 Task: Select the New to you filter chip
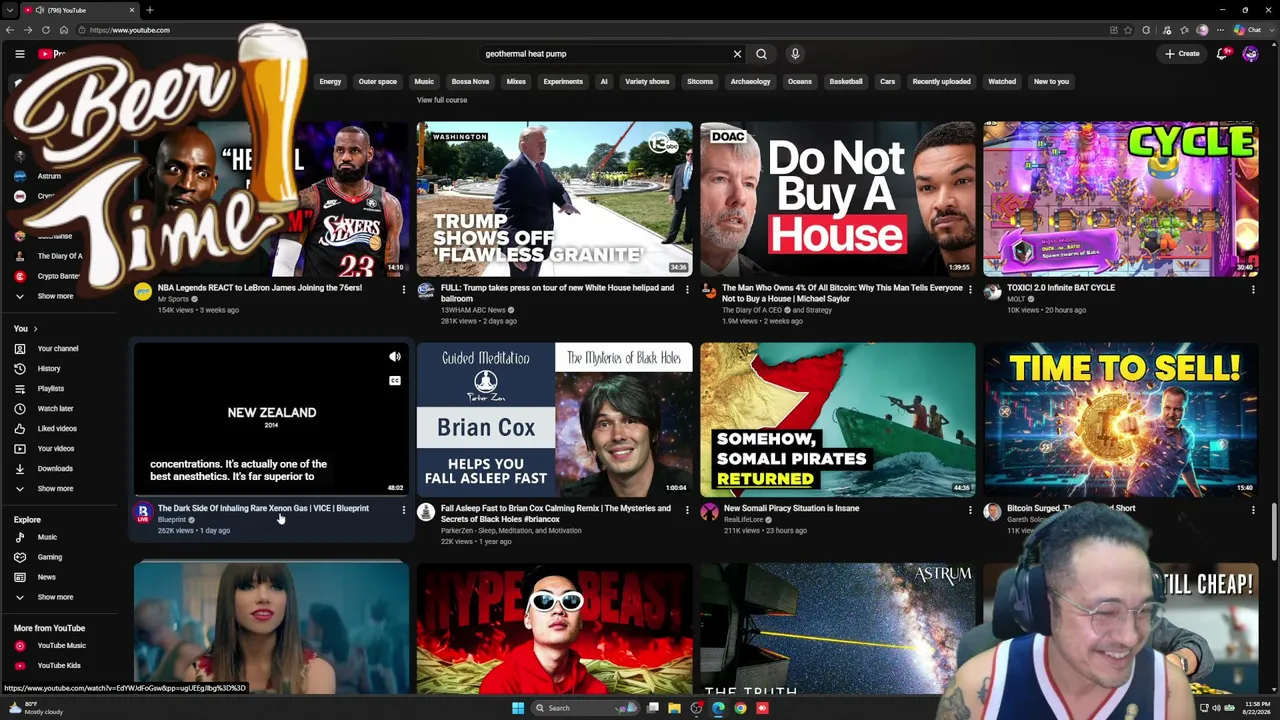1051,82
